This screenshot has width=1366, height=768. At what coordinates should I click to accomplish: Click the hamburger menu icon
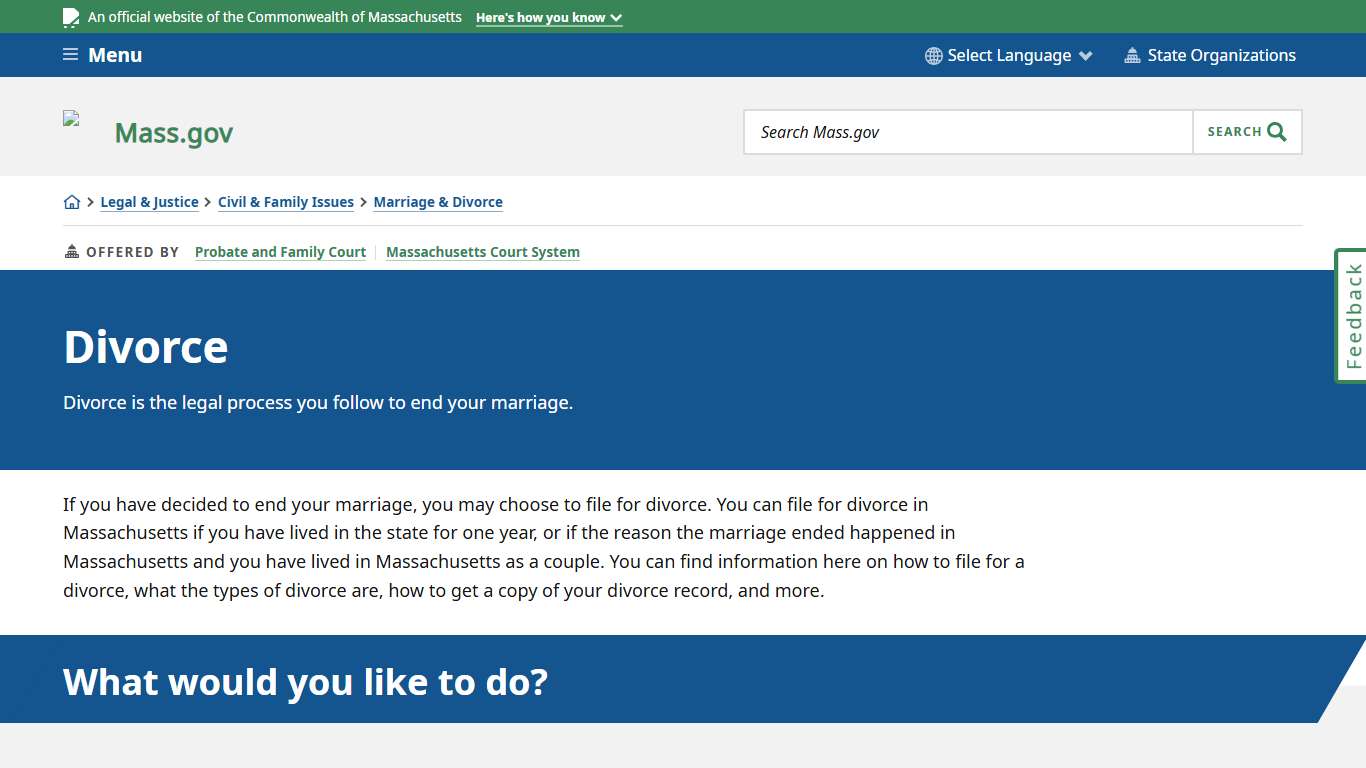coord(69,54)
